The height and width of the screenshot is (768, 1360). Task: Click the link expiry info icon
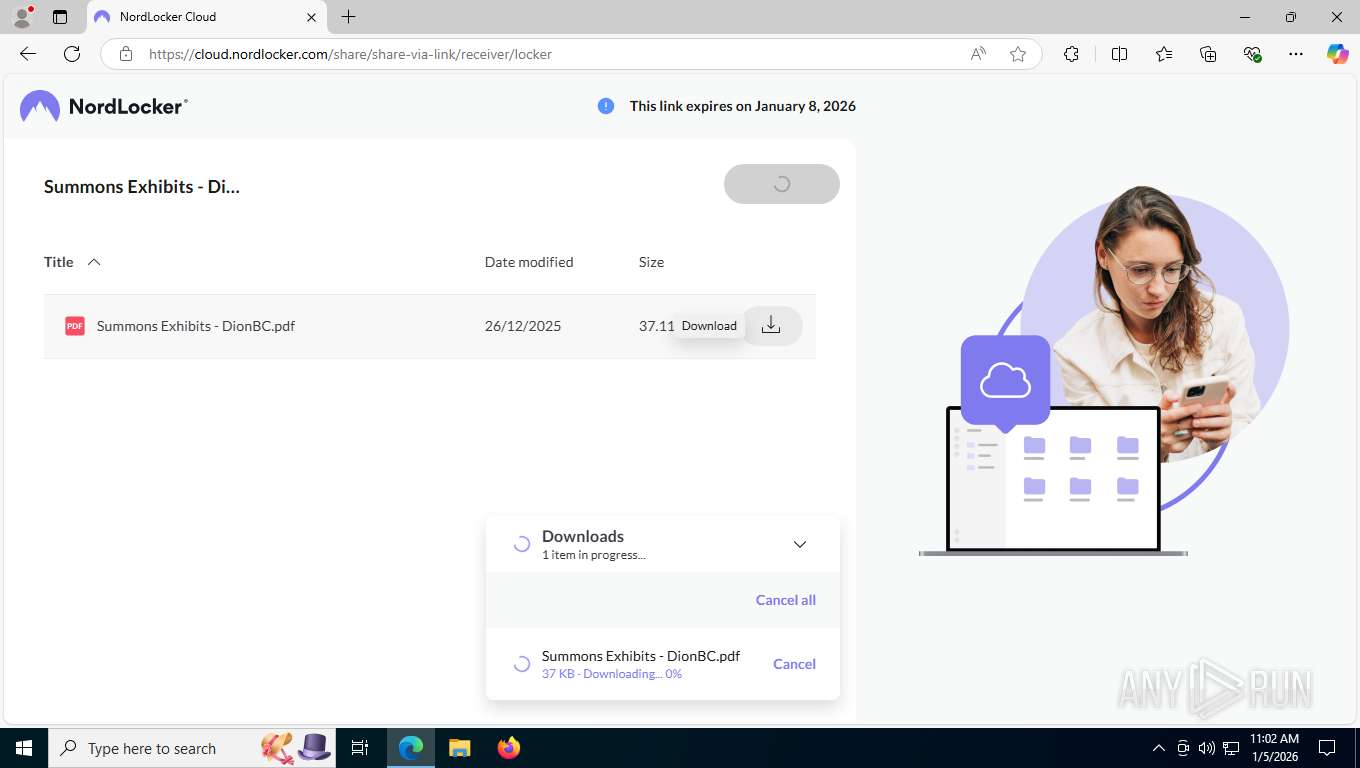(x=606, y=106)
